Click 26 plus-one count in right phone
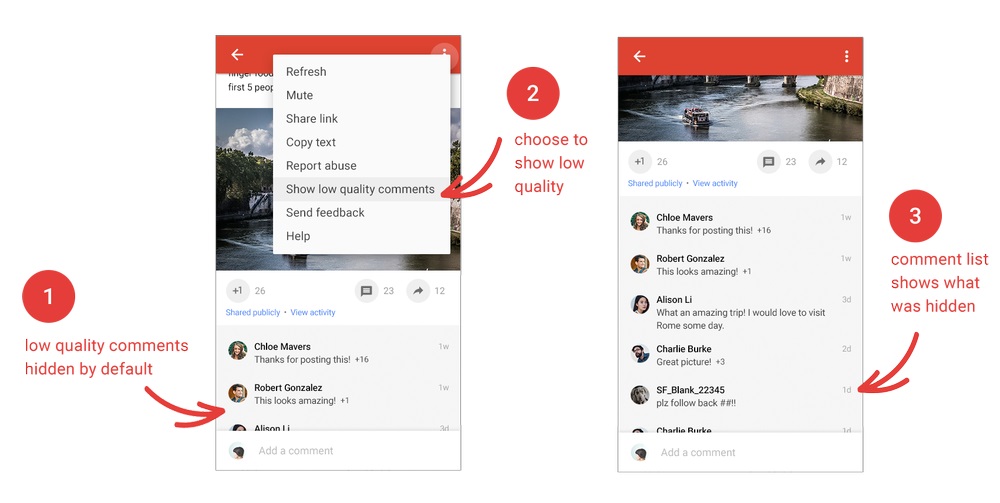The height and width of the screenshot is (503, 1000). pyautogui.click(x=662, y=162)
